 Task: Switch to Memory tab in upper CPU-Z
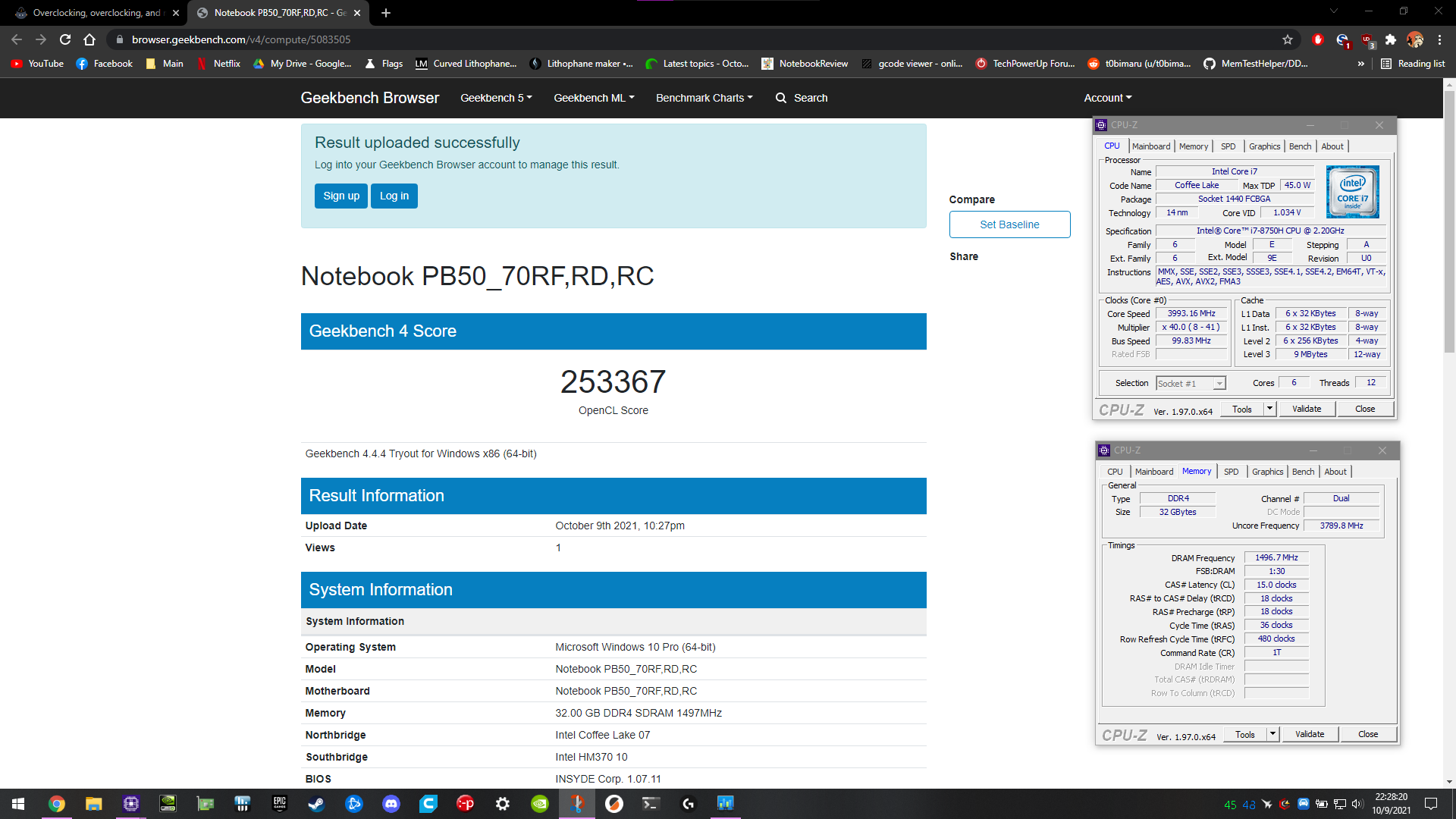tap(1194, 146)
